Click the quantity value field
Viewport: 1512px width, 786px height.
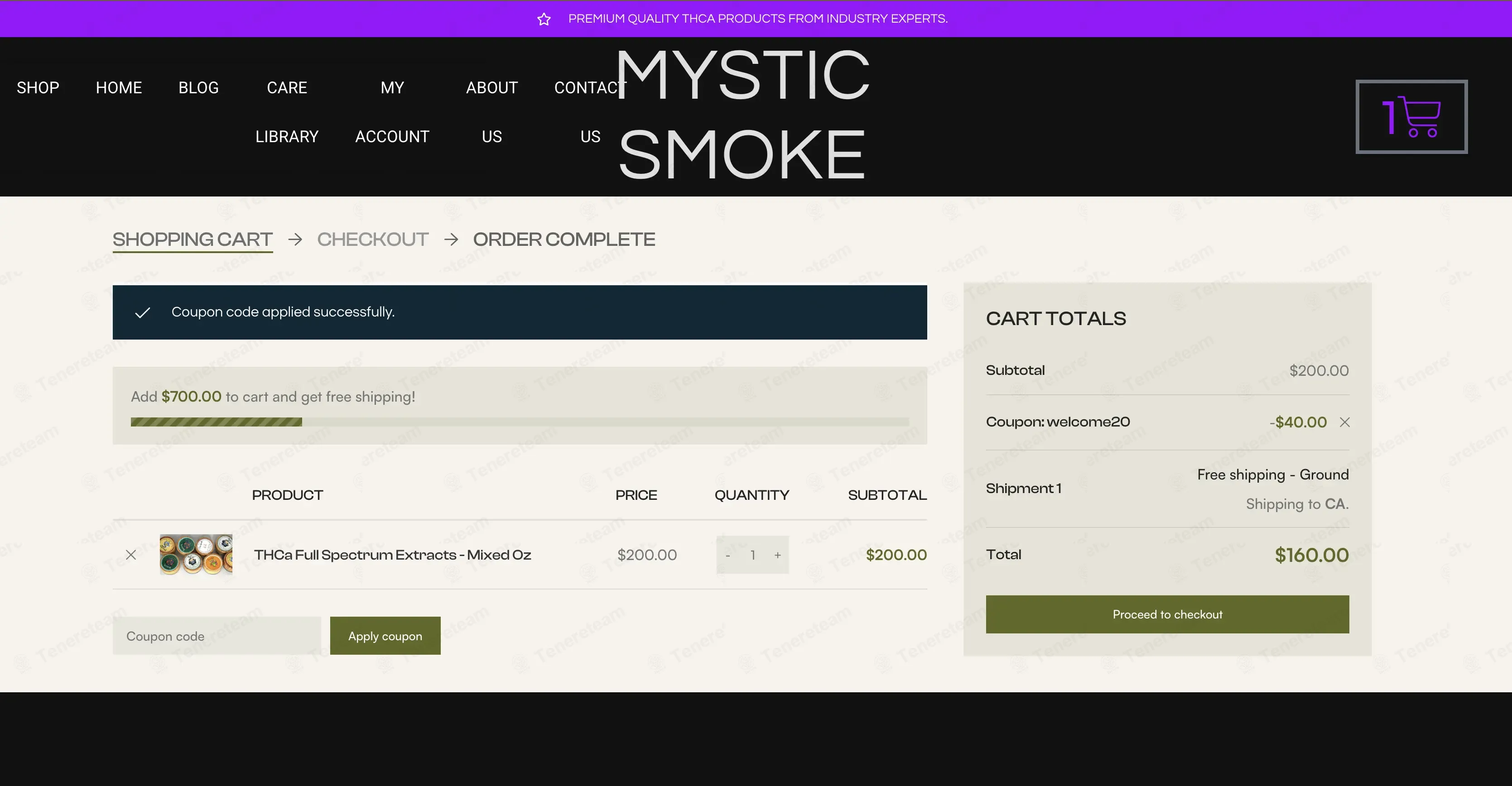click(x=752, y=555)
